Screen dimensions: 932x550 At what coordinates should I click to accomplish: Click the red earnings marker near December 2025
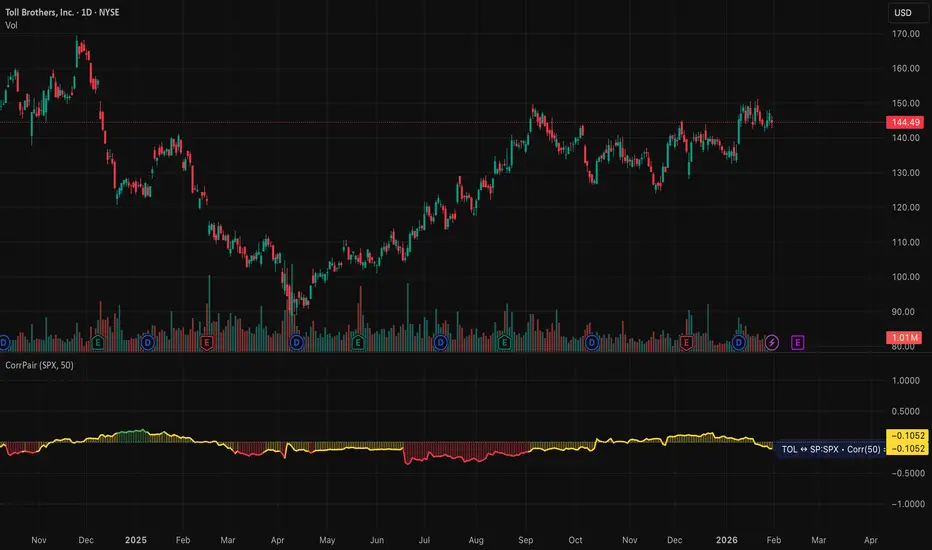(x=686, y=342)
